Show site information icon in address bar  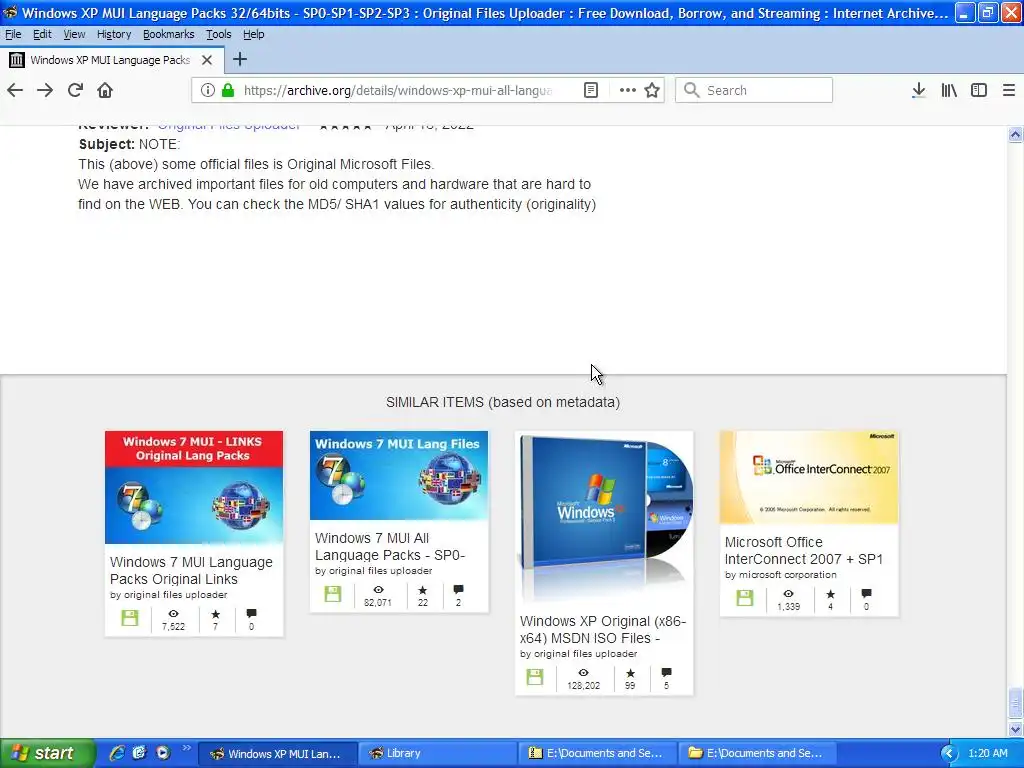(207, 90)
